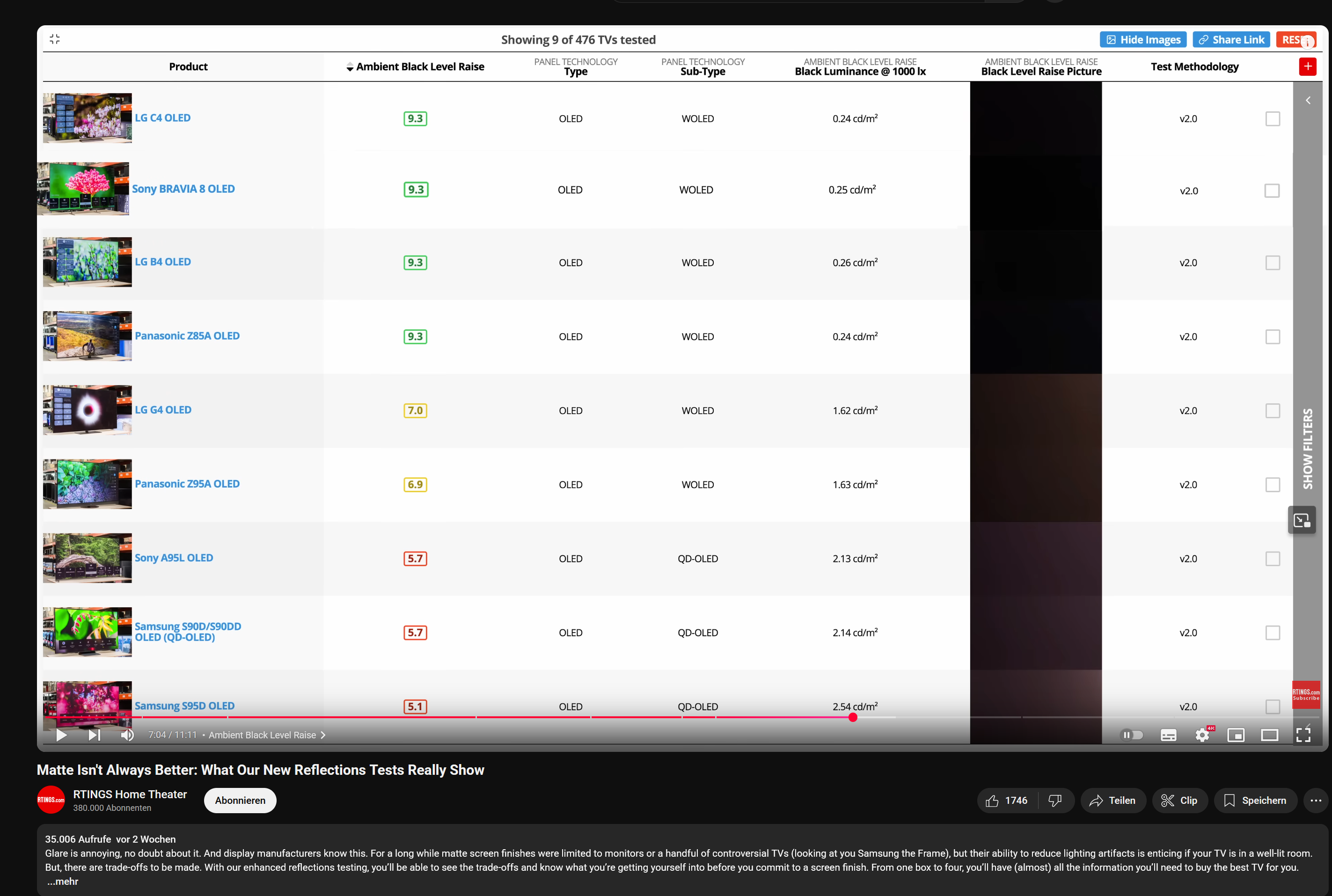Mute the video volume

click(127, 735)
